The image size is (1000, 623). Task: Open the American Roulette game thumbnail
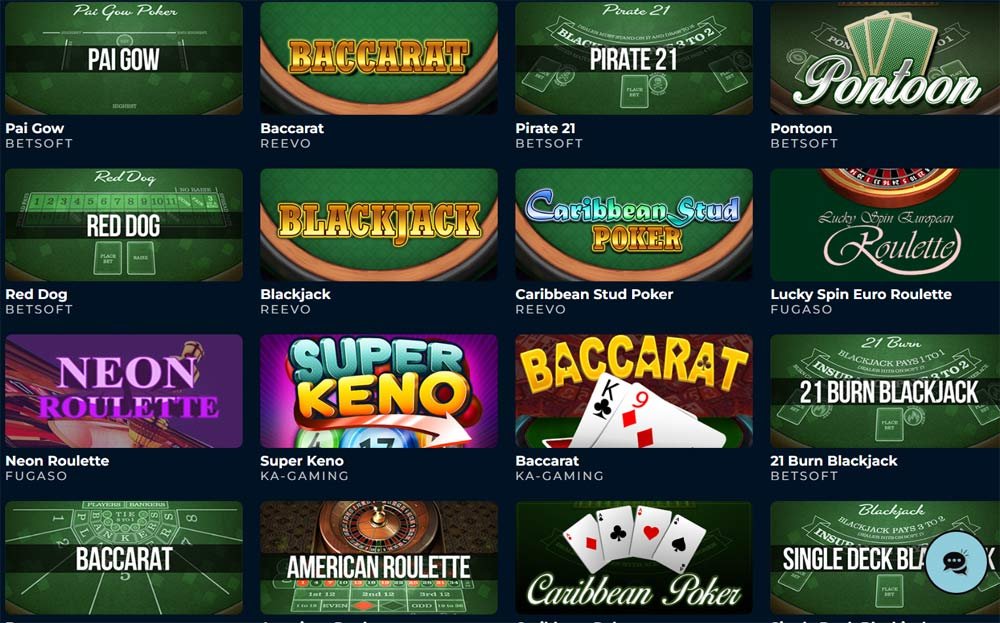[379, 558]
